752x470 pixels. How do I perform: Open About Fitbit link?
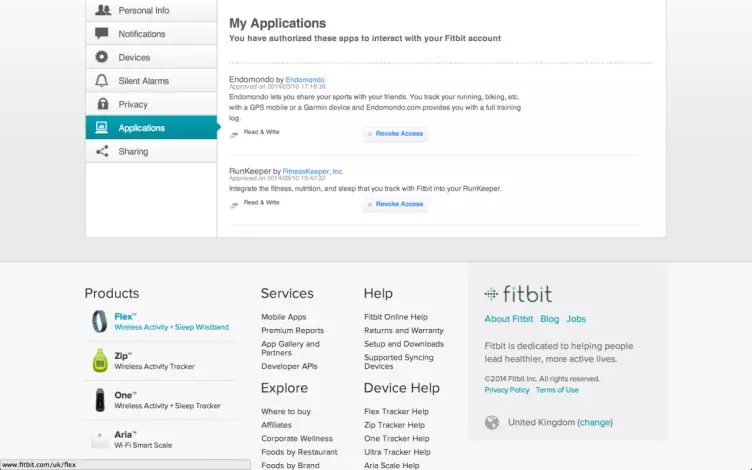tap(508, 319)
